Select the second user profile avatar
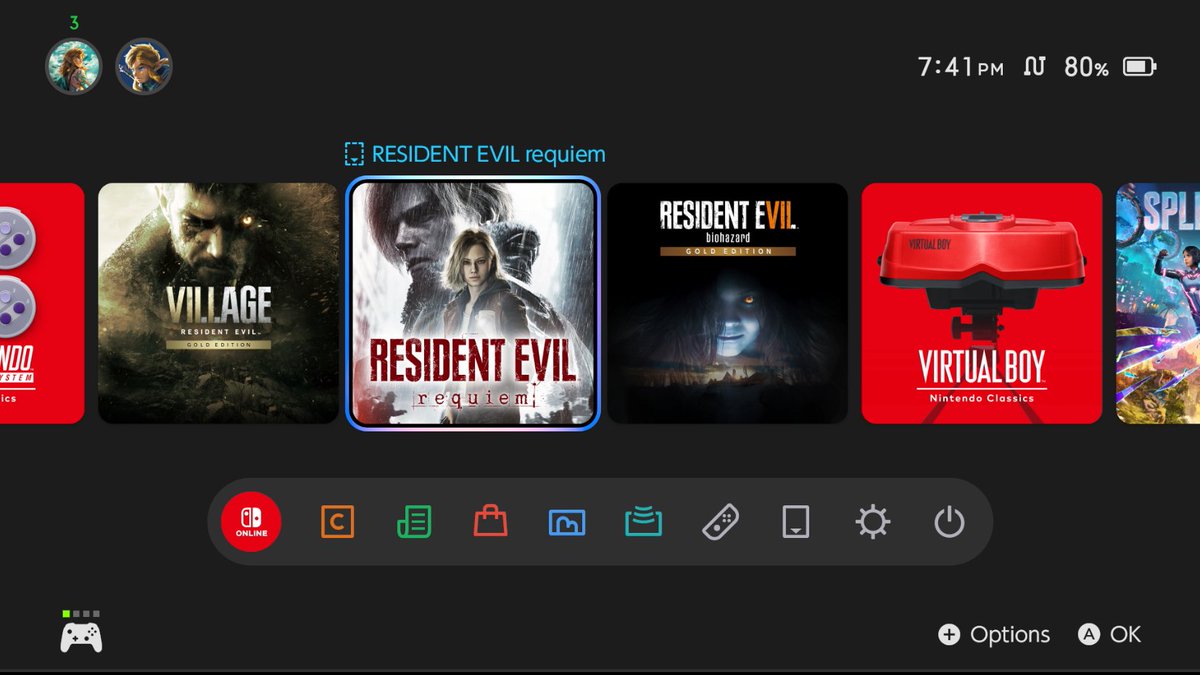 pyautogui.click(x=144, y=67)
